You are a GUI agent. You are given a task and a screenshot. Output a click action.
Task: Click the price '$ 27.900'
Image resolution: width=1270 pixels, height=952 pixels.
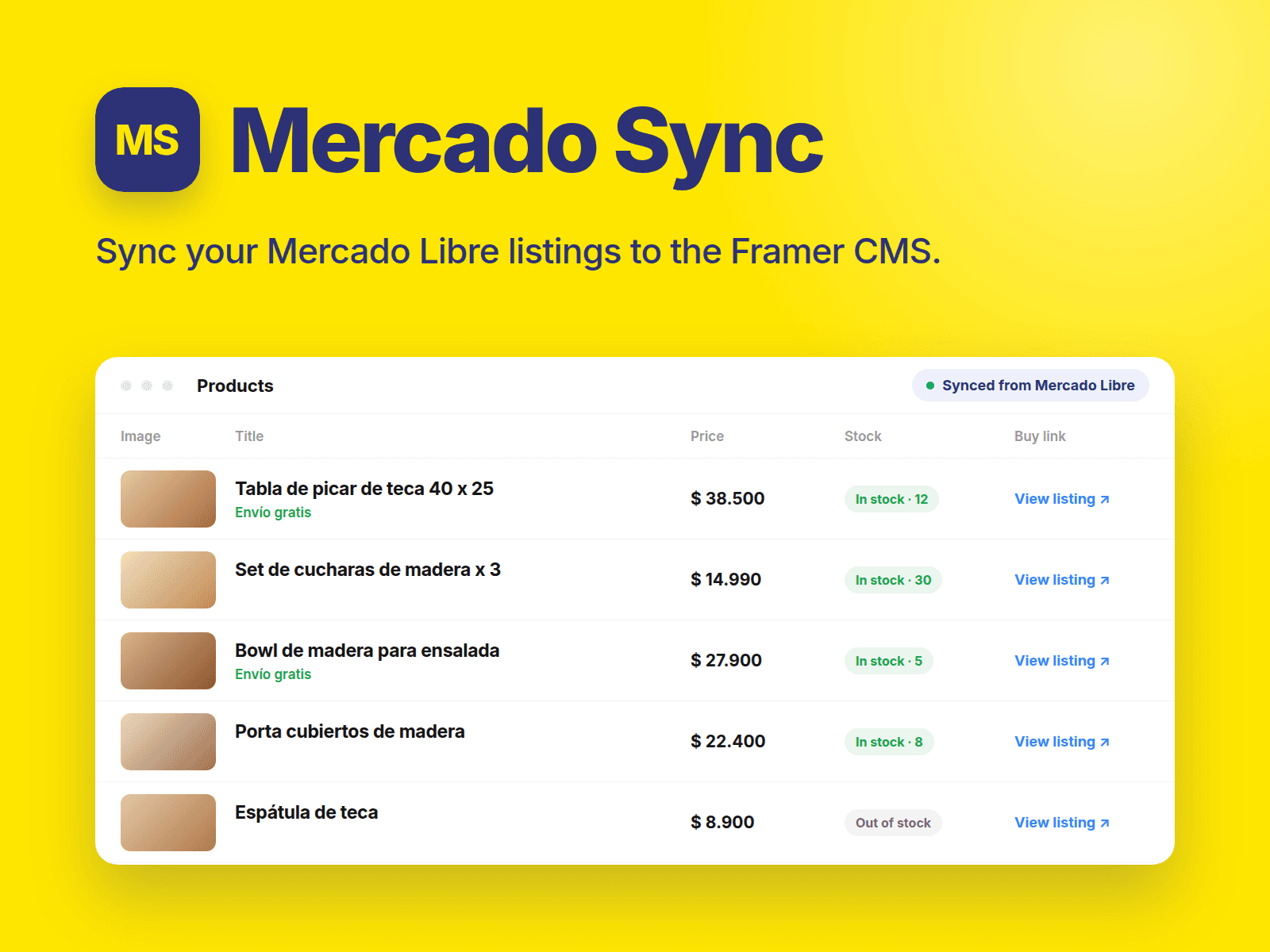click(726, 661)
